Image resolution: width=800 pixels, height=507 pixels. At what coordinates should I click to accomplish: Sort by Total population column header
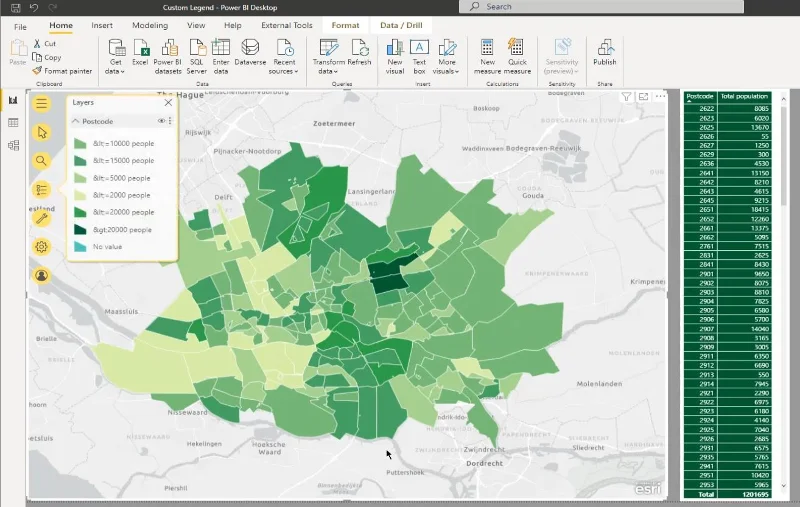(x=744, y=96)
